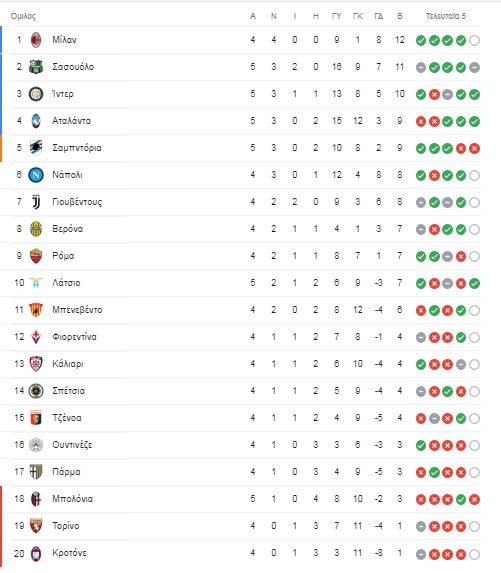The width and height of the screenshot is (501, 573).
Task: Click the Sassuolo club crest
Action: coord(36,67)
